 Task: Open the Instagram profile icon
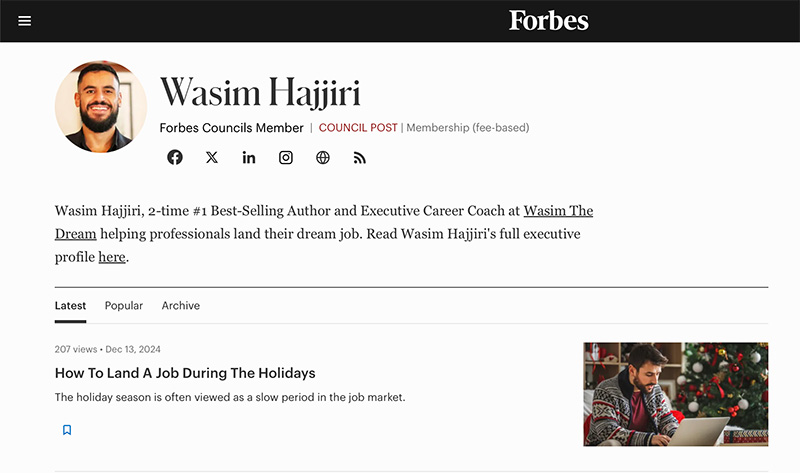pyautogui.click(x=286, y=158)
